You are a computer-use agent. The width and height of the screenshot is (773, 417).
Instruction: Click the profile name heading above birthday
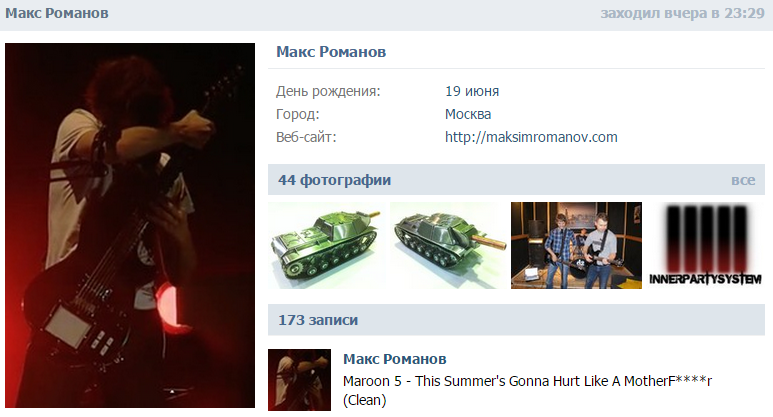point(331,52)
